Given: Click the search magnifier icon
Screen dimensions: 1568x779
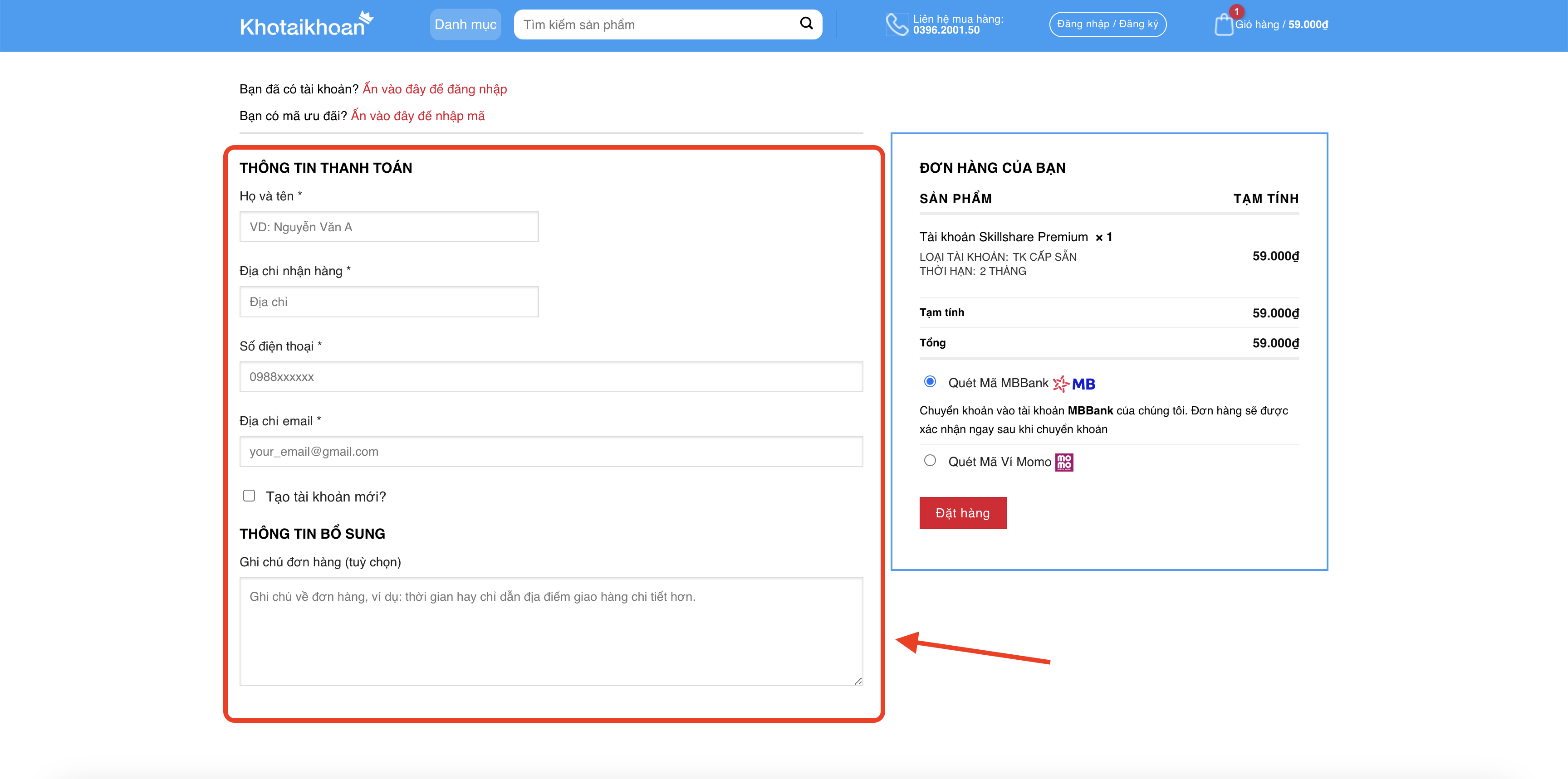Looking at the screenshot, I should [806, 24].
